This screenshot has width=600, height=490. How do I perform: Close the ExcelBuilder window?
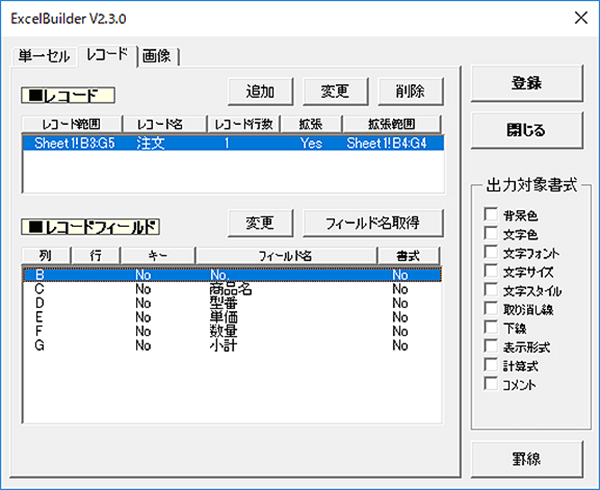tap(581, 18)
